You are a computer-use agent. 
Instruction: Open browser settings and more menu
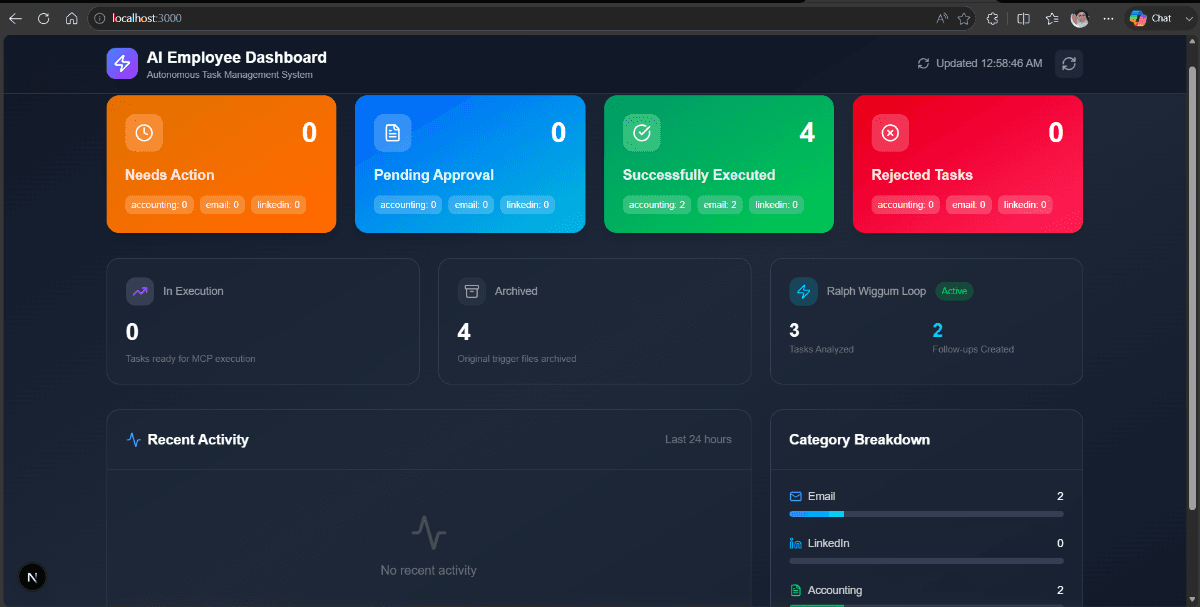(1107, 18)
